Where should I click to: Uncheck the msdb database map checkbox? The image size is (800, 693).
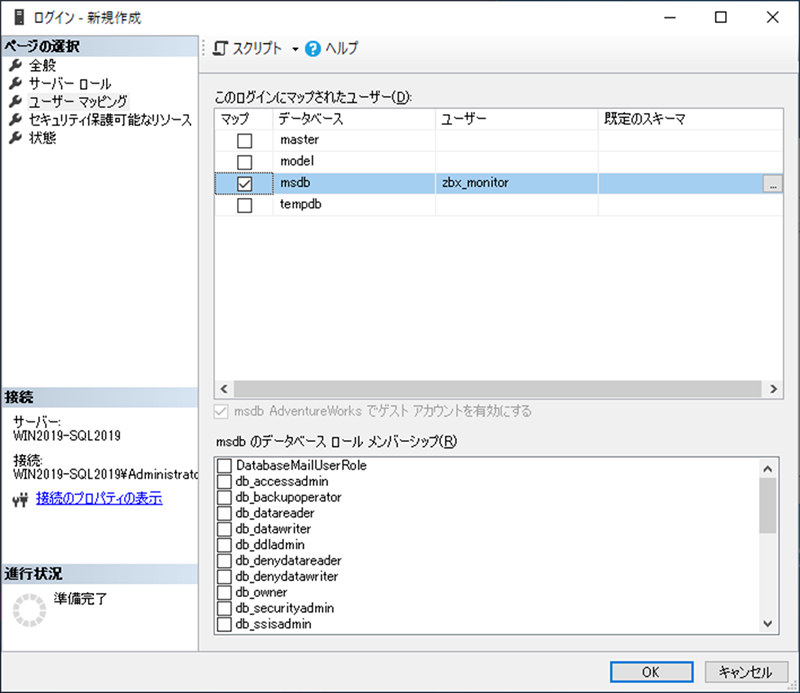(244, 184)
